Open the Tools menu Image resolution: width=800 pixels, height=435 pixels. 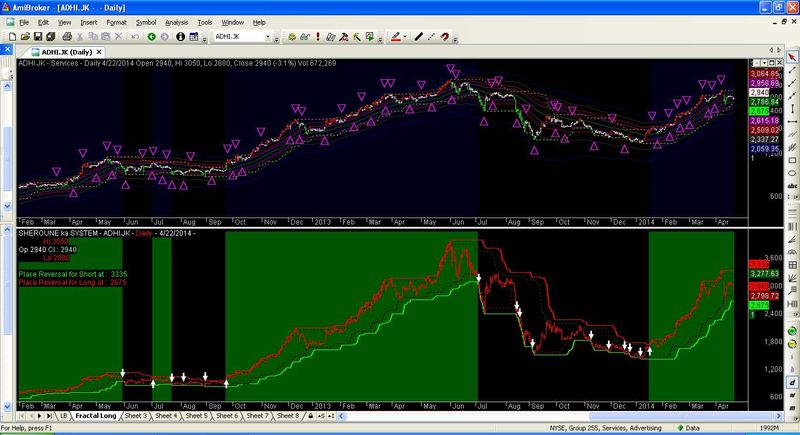point(205,22)
